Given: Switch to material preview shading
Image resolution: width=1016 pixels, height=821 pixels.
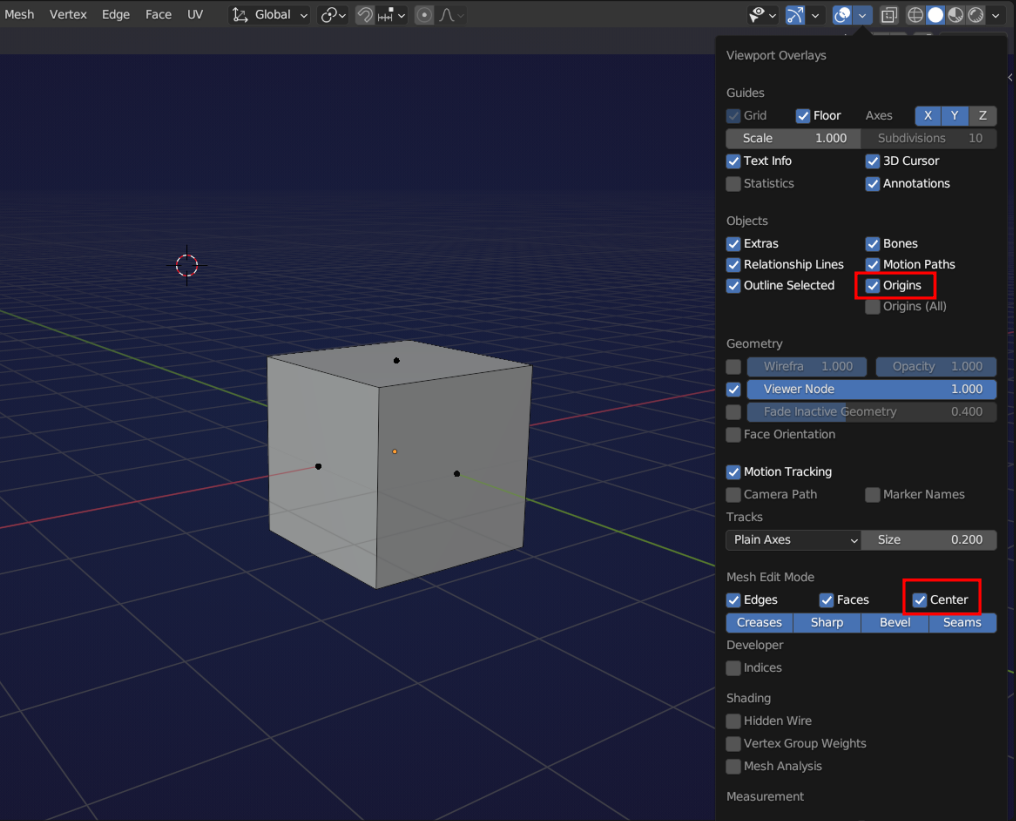Looking at the screenshot, I should [955, 15].
